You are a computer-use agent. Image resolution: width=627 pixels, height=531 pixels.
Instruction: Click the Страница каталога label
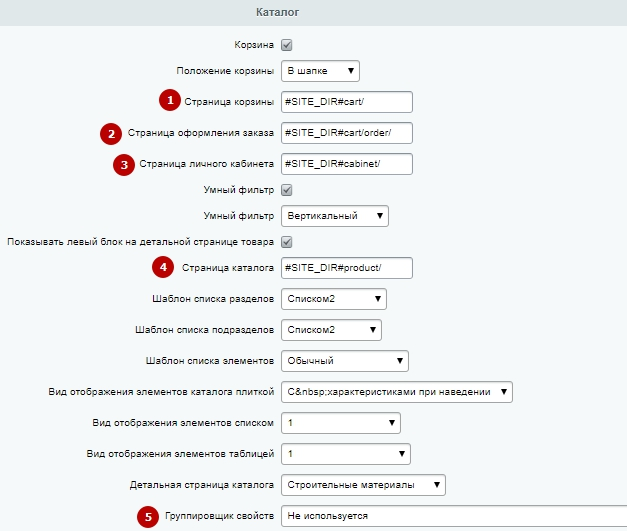coord(228,268)
